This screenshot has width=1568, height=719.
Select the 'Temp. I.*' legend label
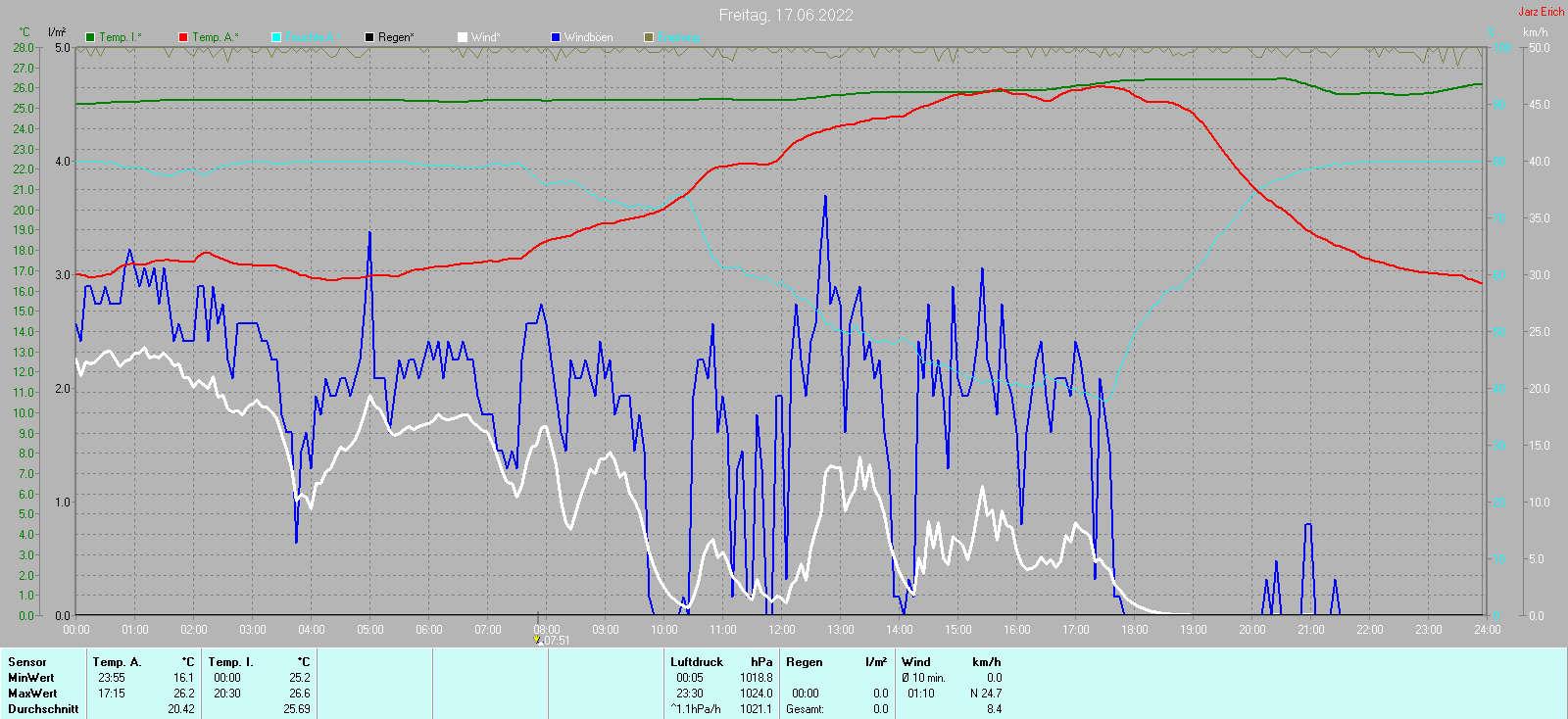pos(121,37)
